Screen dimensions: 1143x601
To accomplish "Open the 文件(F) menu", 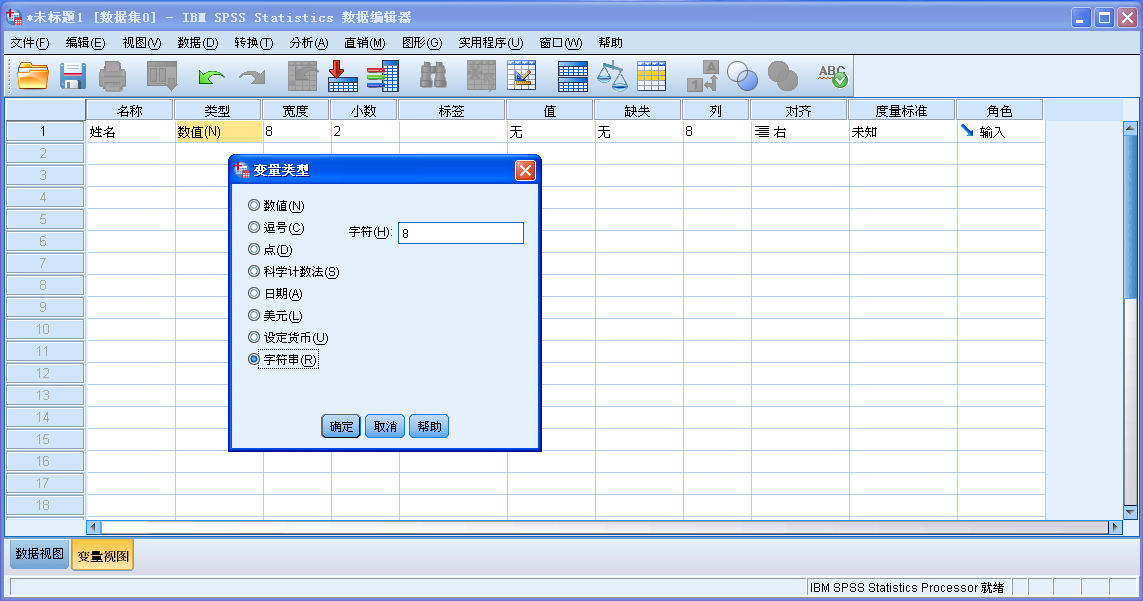I will (30, 43).
